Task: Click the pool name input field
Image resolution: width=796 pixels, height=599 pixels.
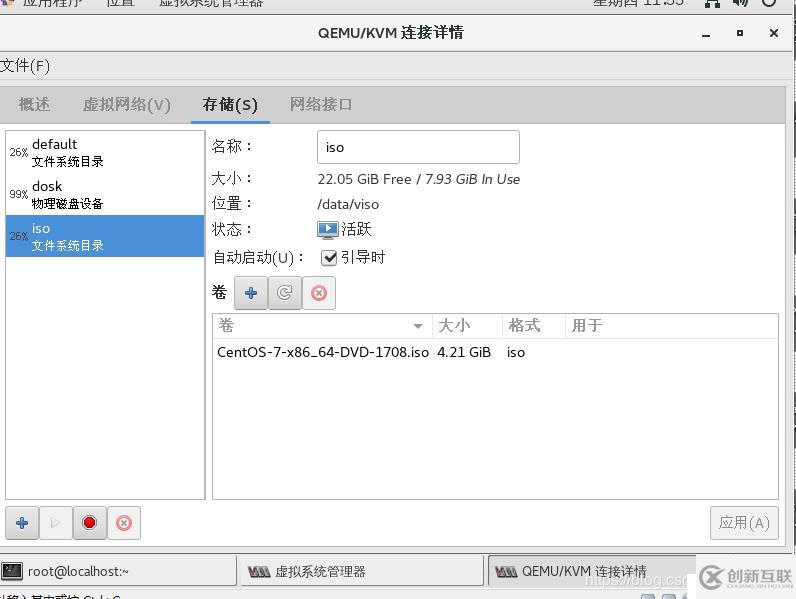Action: pyautogui.click(x=418, y=147)
